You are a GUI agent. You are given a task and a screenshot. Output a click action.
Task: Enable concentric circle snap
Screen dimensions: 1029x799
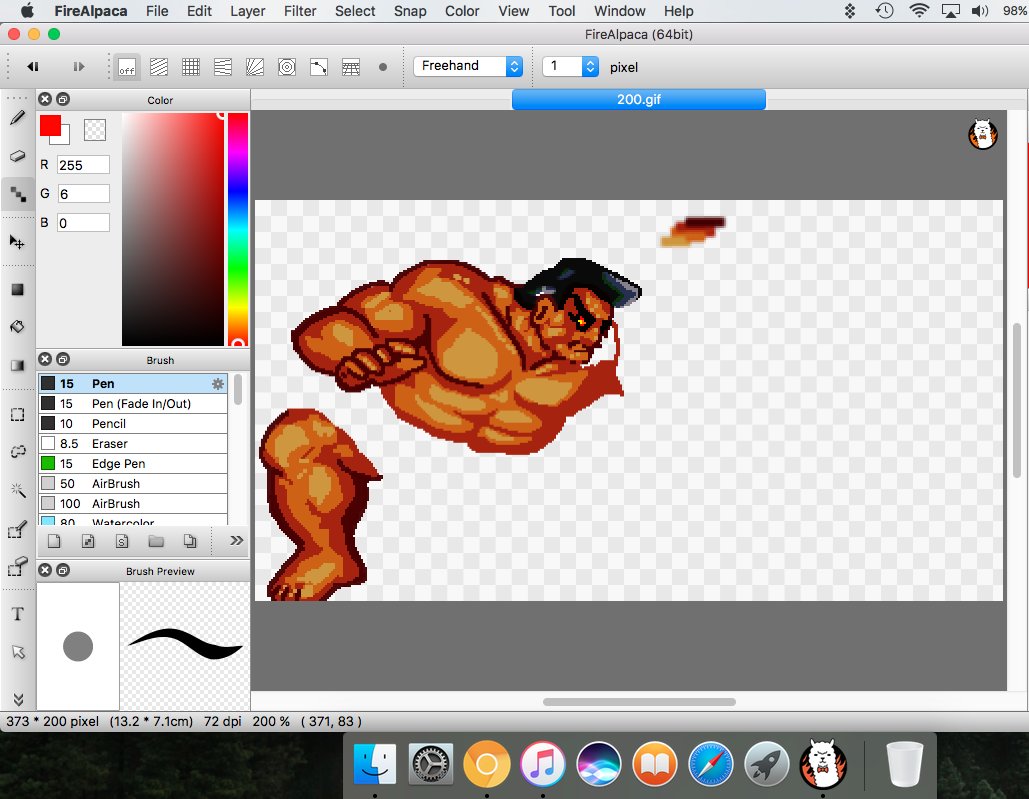287,67
